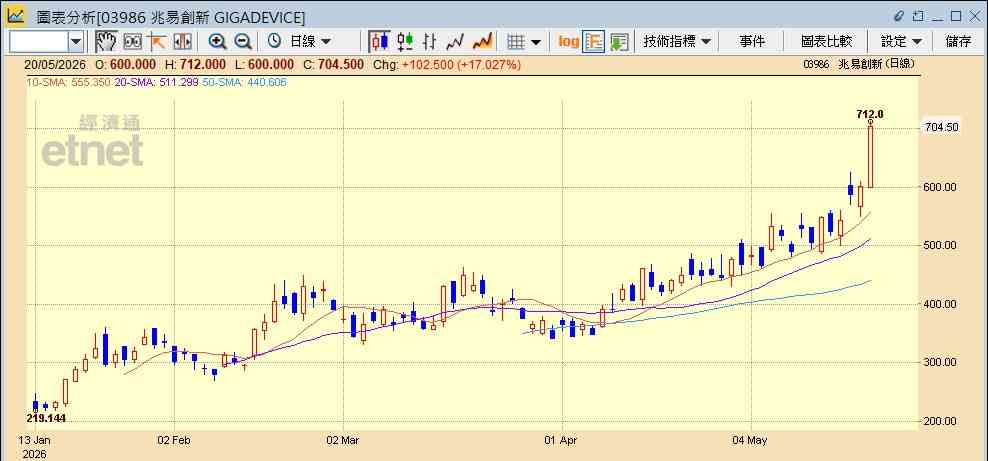The height and width of the screenshot is (461, 988).
Task: Click the 事件 button
Action: tap(752, 42)
